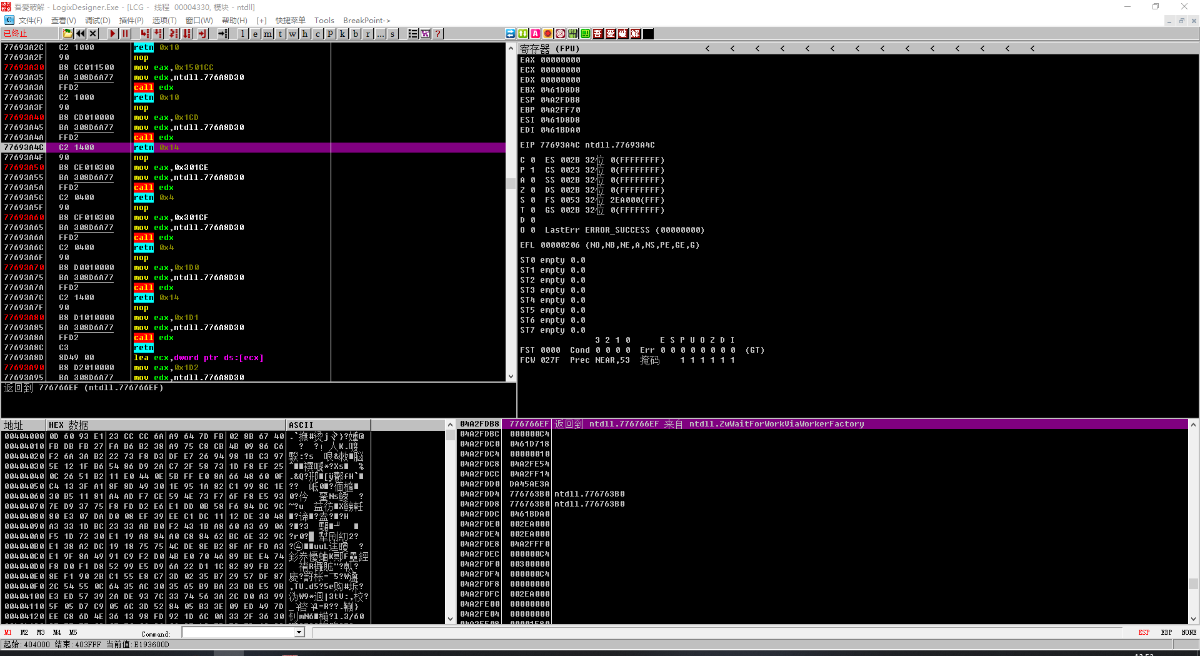Click the blue list options toolbar icon
The image size is (1200, 656).
coord(412,33)
